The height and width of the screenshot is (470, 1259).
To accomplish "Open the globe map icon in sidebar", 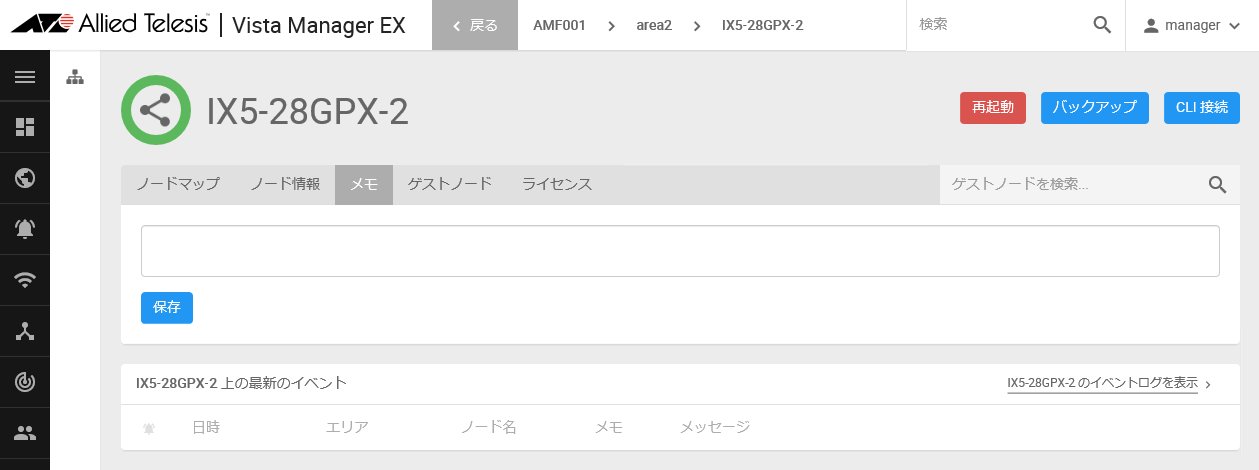I will (25, 178).
